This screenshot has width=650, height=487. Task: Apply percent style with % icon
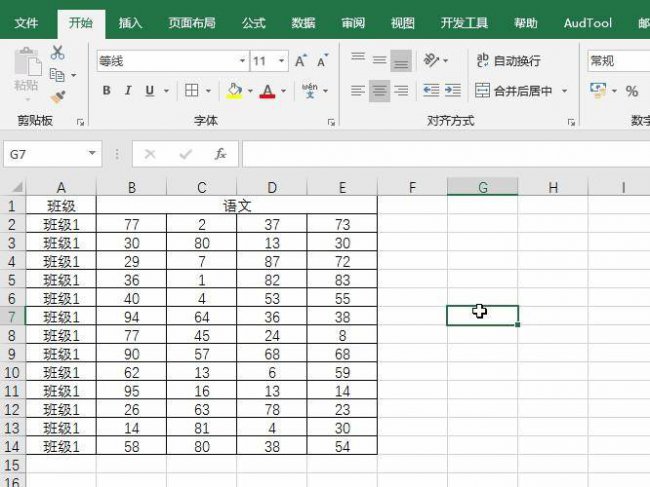pyautogui.click(x=632, y=91)
